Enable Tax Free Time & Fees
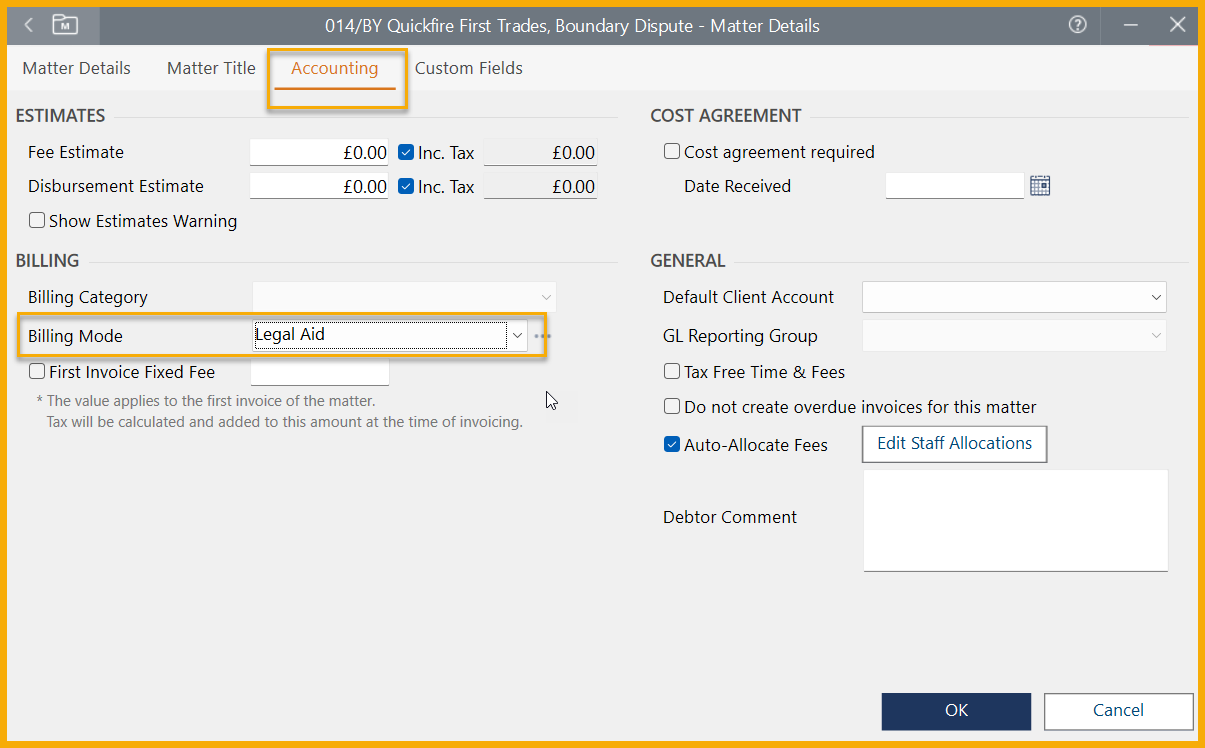1205x748 pixels. click(x=672, y=372)
